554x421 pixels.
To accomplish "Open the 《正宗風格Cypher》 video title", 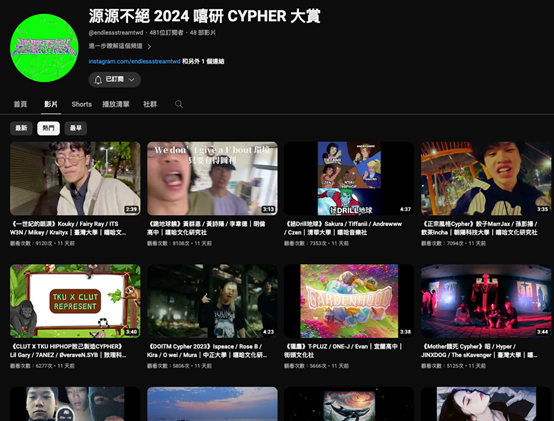I will click(x=479, y=228).
